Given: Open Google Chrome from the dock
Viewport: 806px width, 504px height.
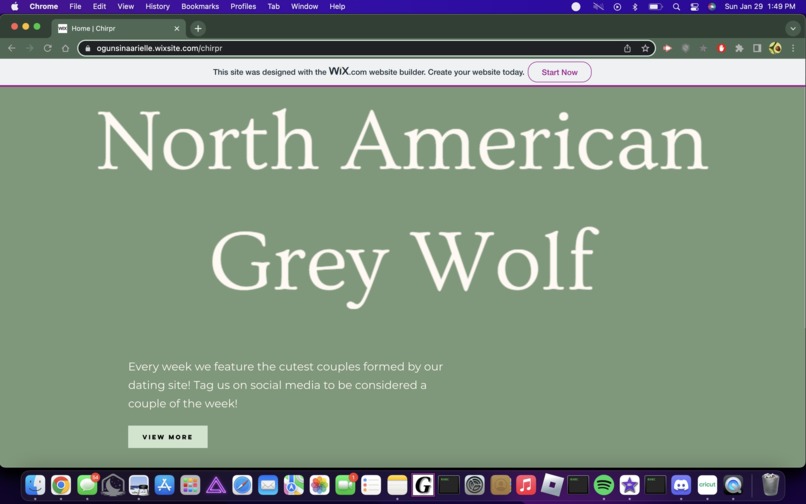Looking at the screenshot, I should coord(61,484).
